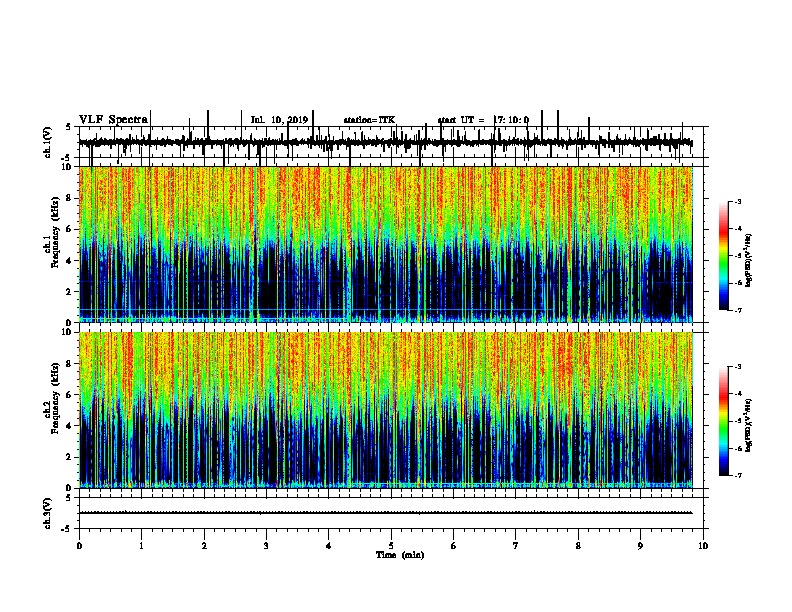Click the ch.1 spectrogram color scale bar

coord(724,256)
